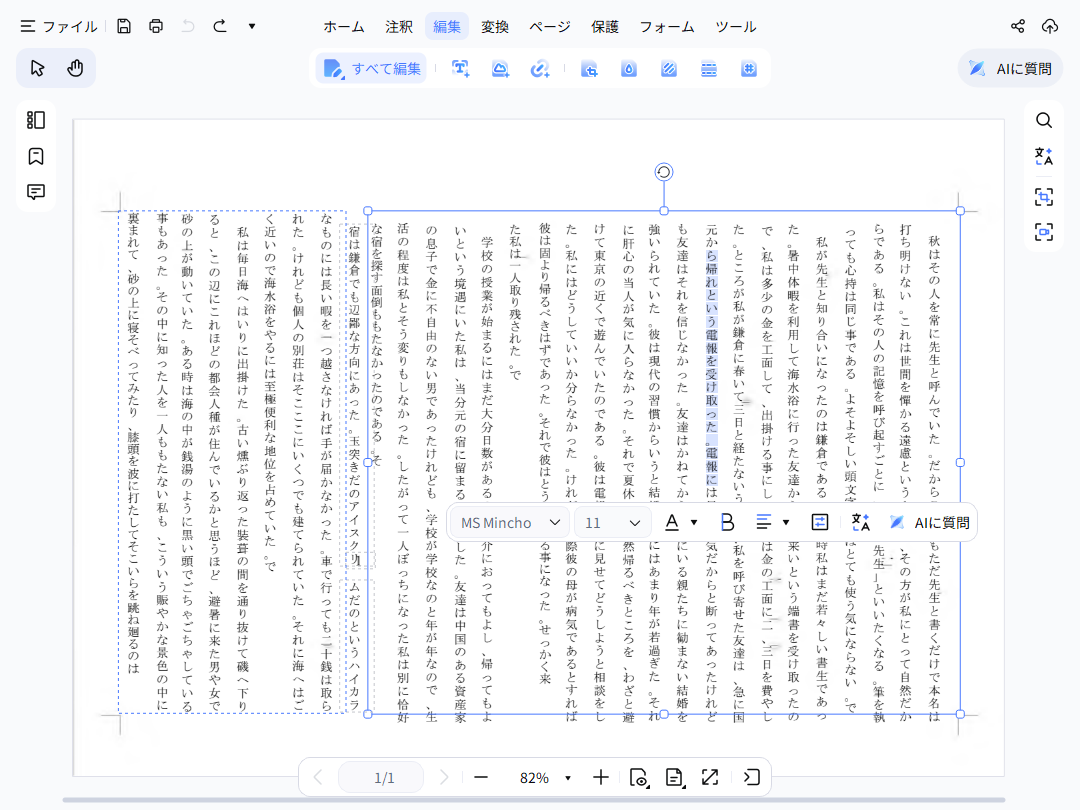The image size is (1080, 810).
Task: Click the crop page tool icon
Action: tap(589, 69)
